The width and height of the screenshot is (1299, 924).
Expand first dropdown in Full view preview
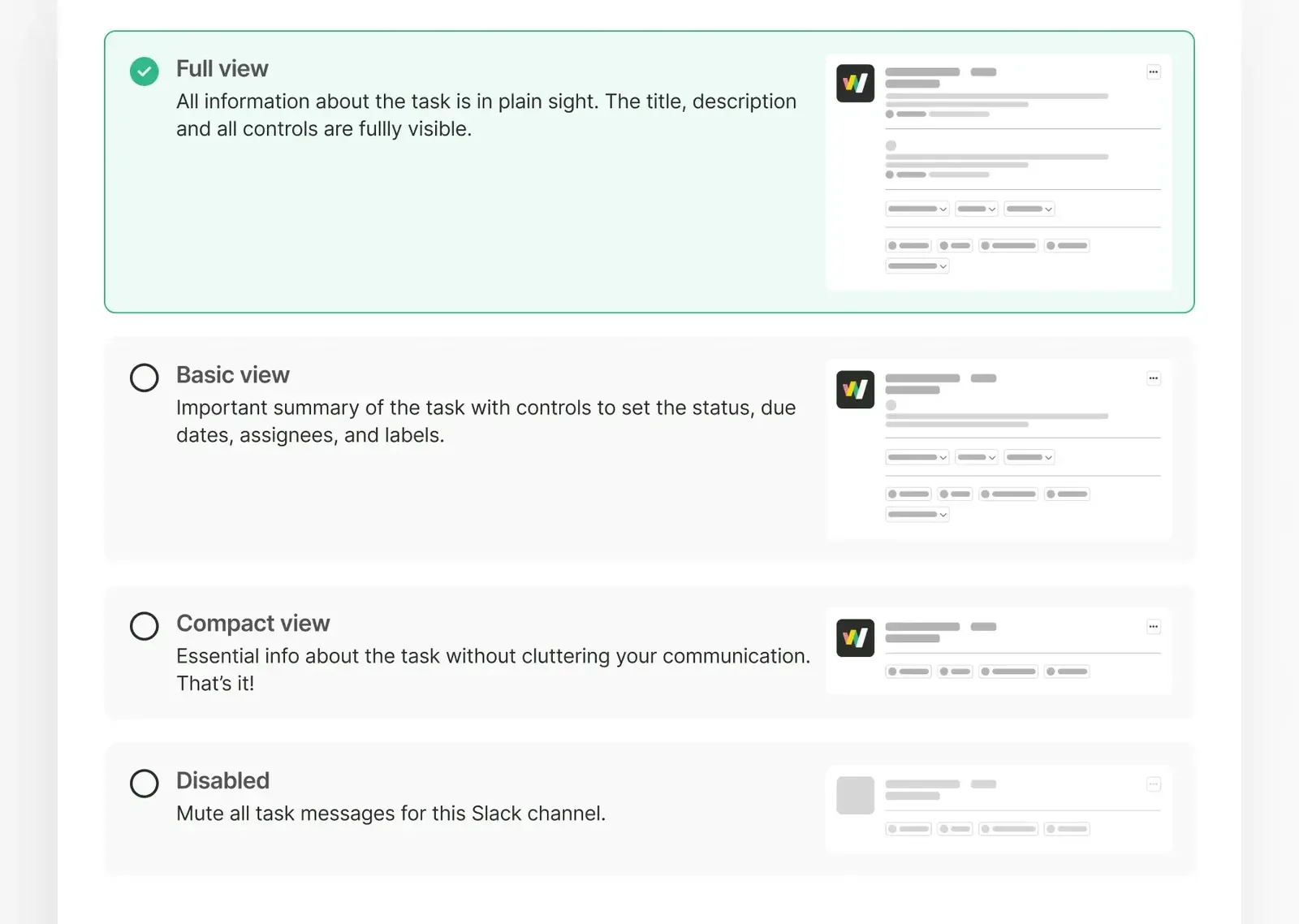(917, 209)
